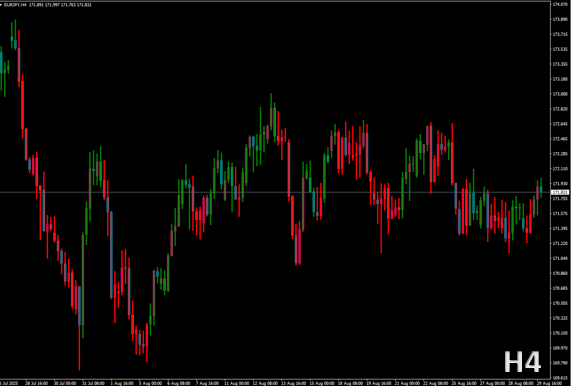Click the 174.070 price scale label
The width and height of the screenshot is (571, 386).
[560, 4]
